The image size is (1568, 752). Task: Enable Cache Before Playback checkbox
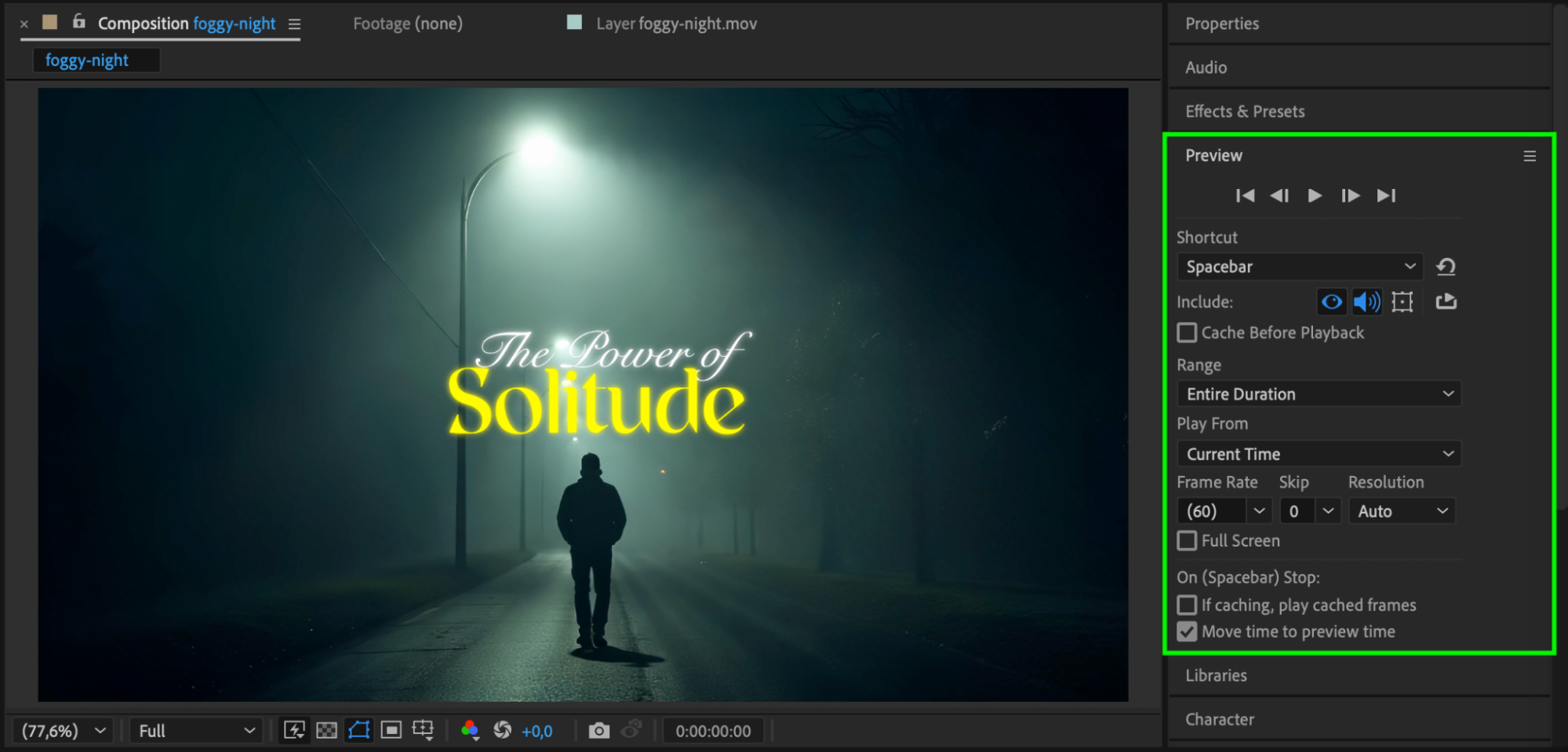pos(1187,332)
